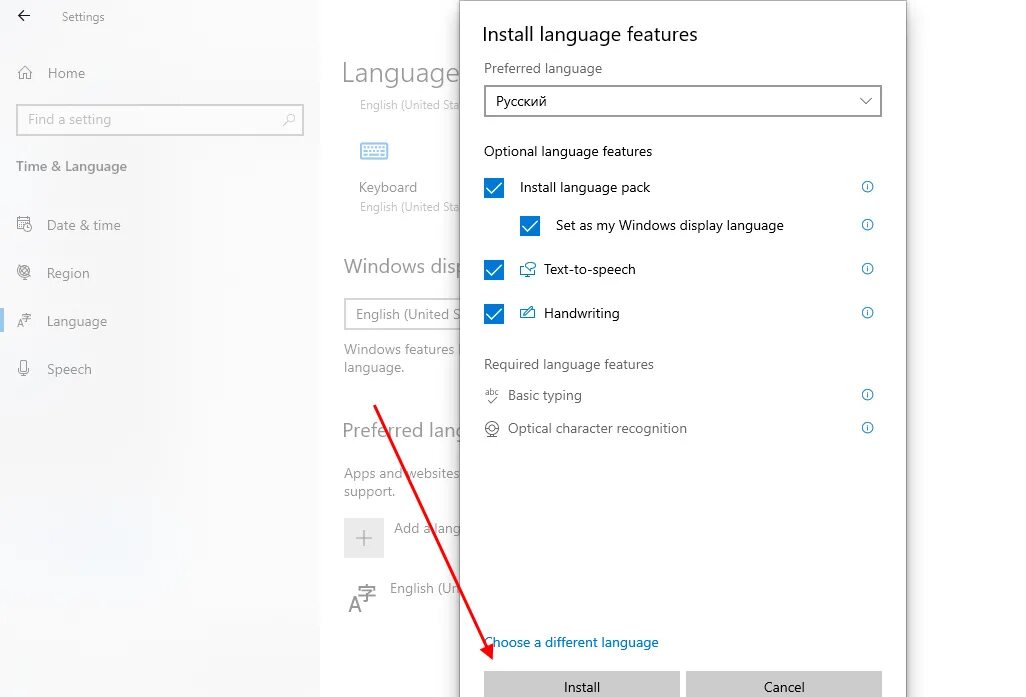Expand the dropdown chevron next to Русский
This screenshot has width=1026, height=697.
(x=866, y=101)
